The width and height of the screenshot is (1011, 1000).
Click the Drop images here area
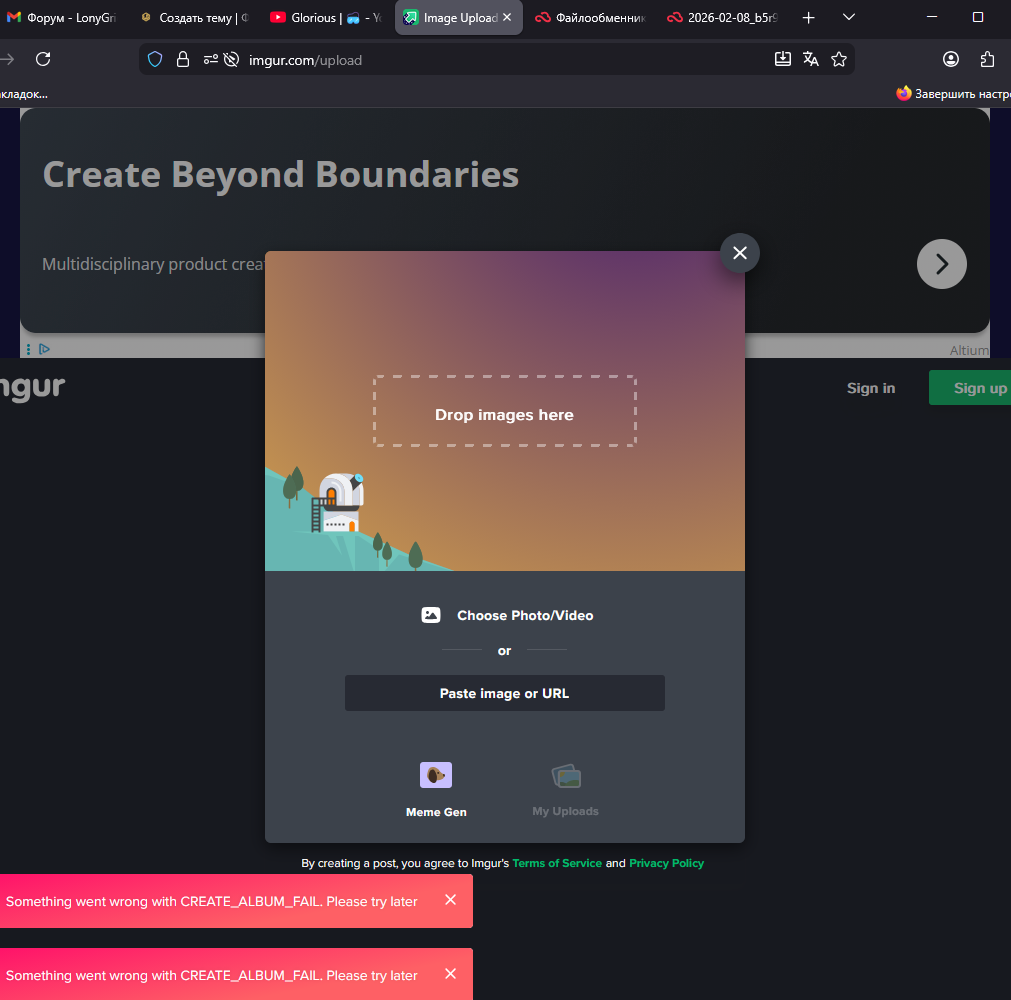coord(504,411)
